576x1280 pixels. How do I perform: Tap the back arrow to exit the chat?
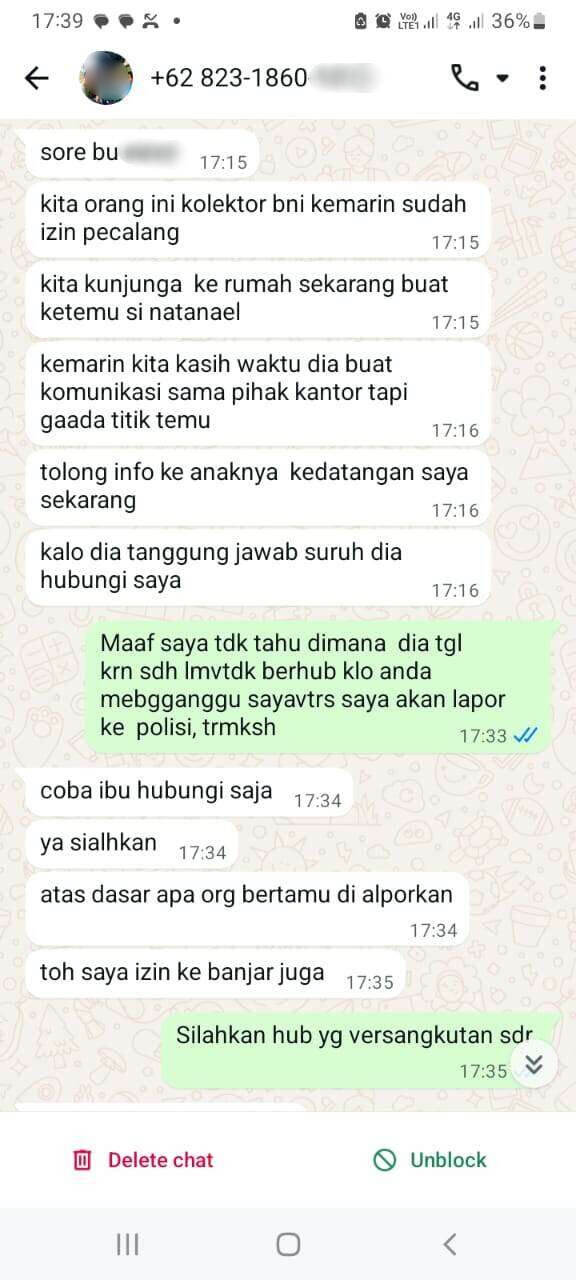(x=37, y=78)
